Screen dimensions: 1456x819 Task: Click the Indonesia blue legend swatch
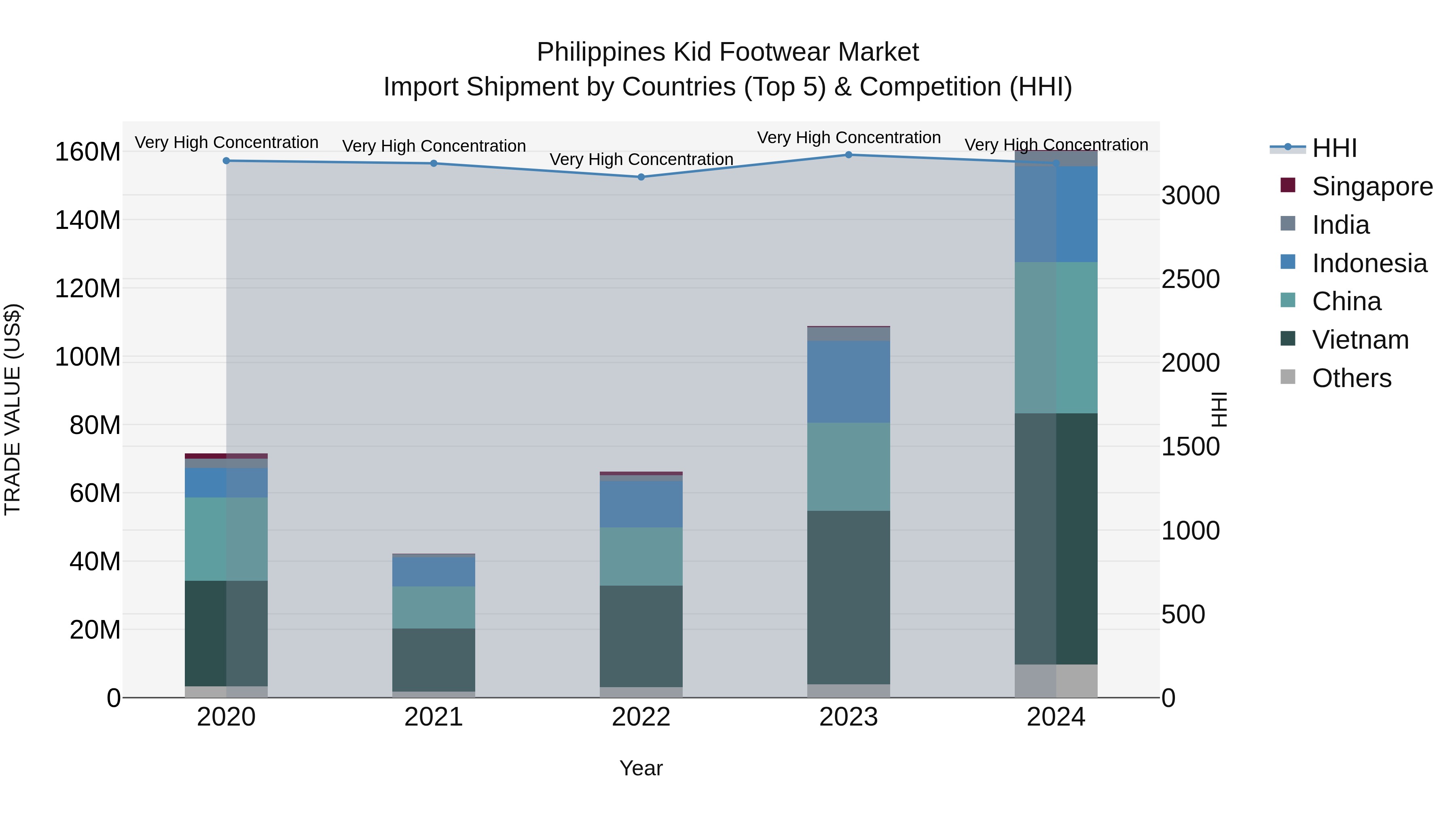1288,262
